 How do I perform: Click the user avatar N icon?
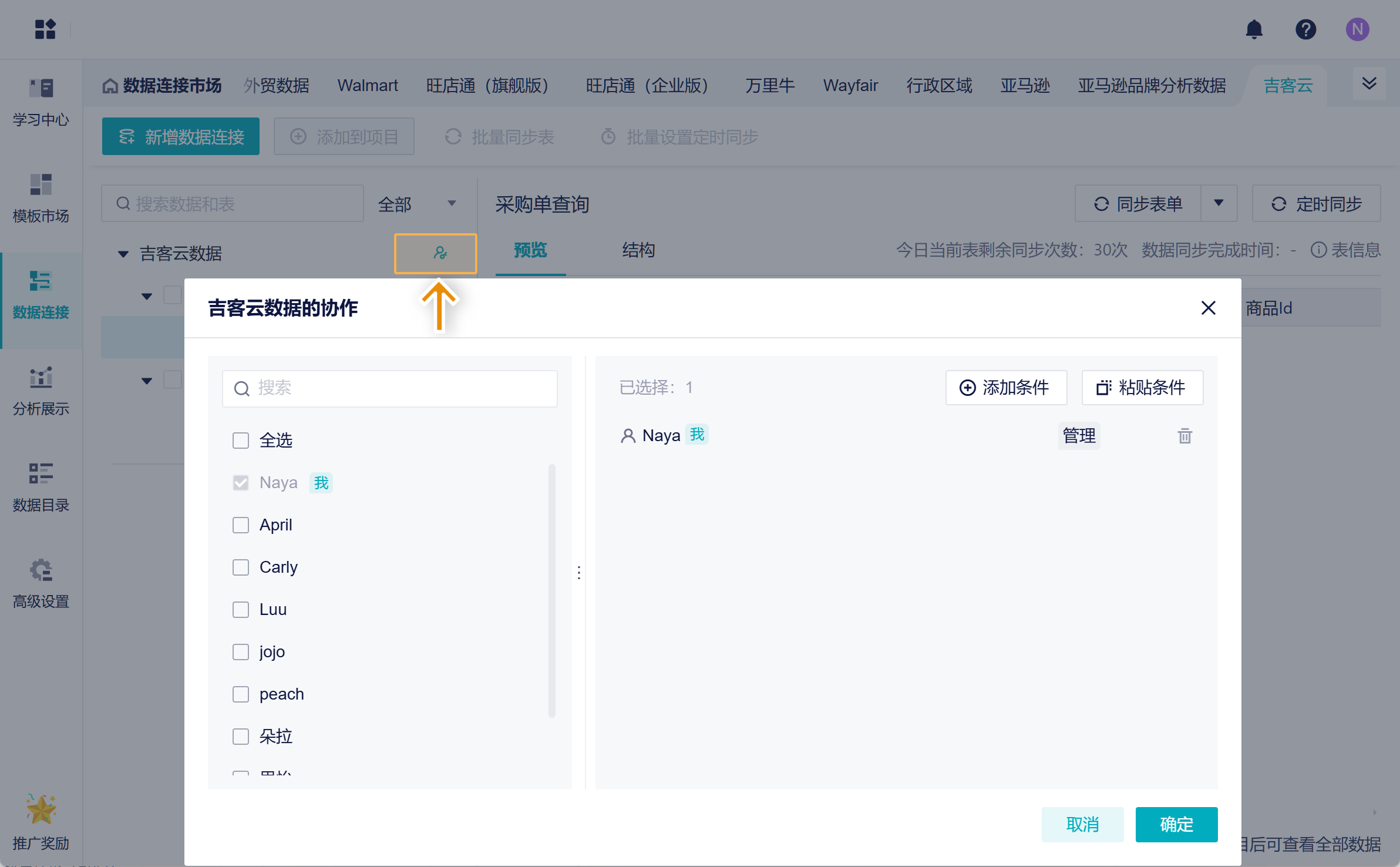click(x=1357, y=29)
